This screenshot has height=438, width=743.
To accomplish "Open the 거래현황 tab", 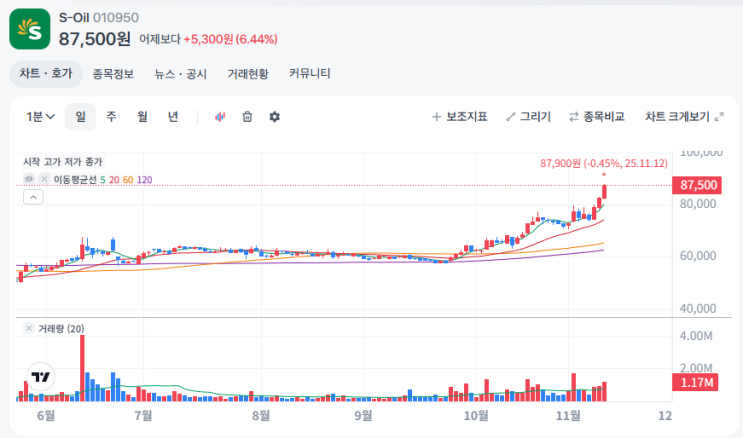I will tap(248, 74).
